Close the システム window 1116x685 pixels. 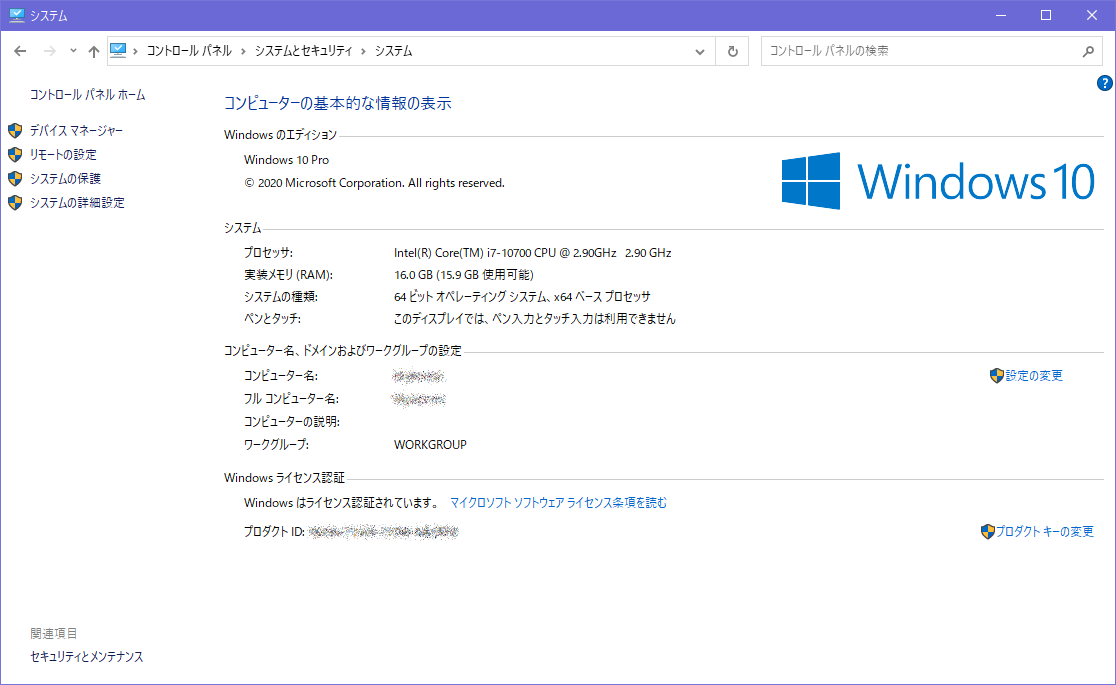[1092, 15]
